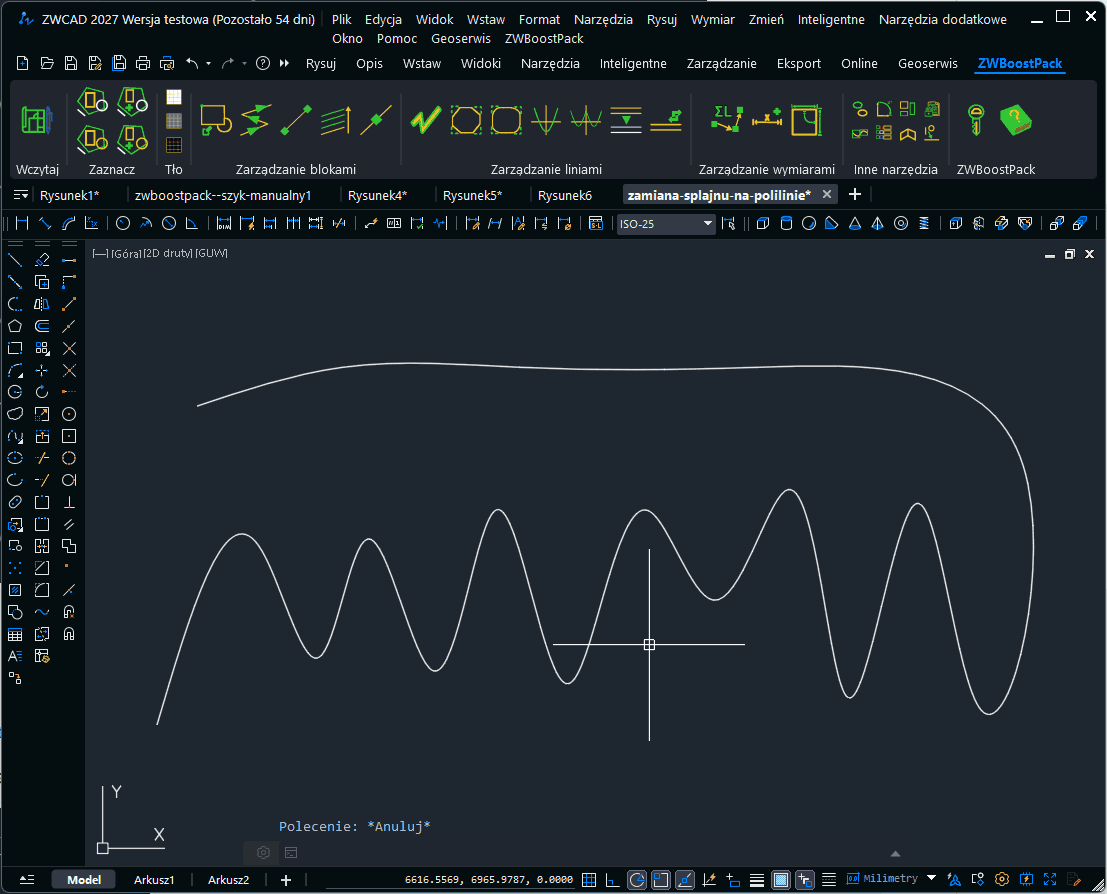
Task: Close the zamiana-splajnu-na-polilinie tab
Action: [x=828, y=194]
